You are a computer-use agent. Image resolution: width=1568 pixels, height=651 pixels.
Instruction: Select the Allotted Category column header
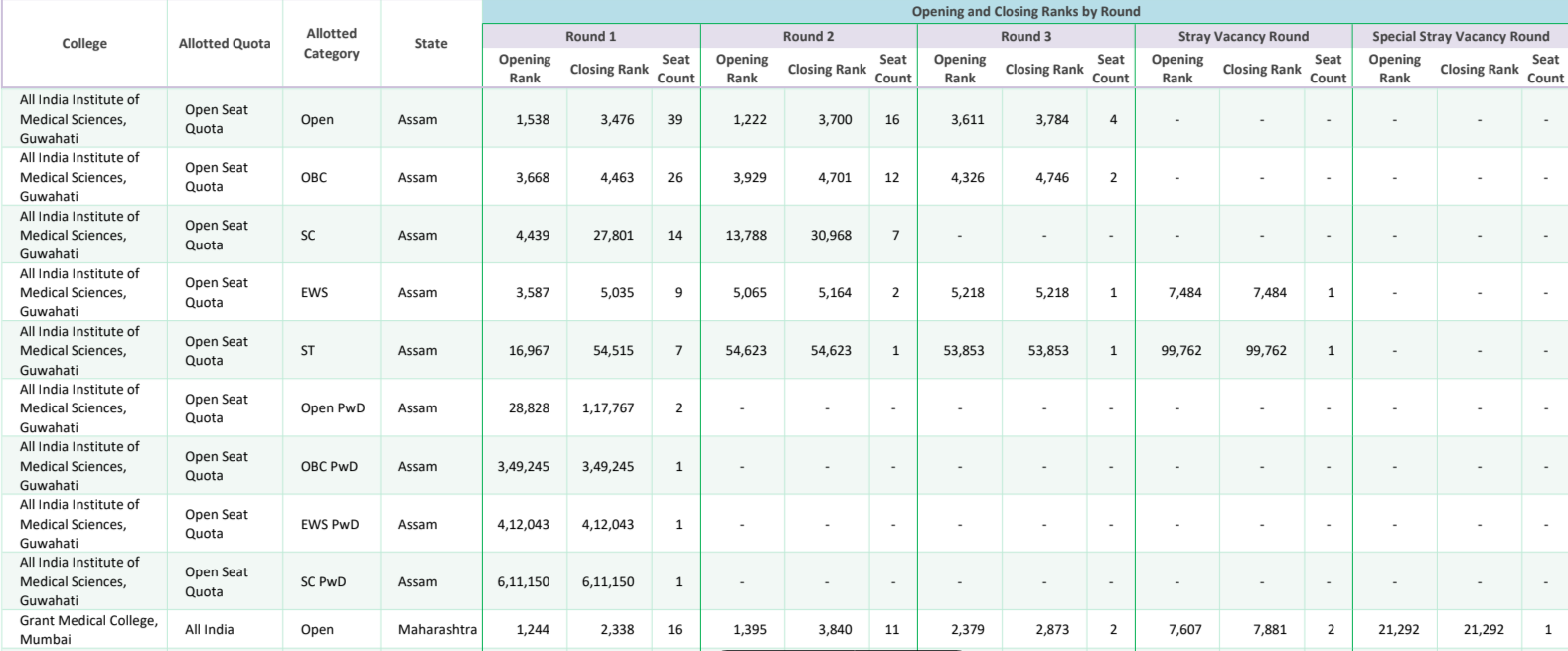click(x=332, y=44)
